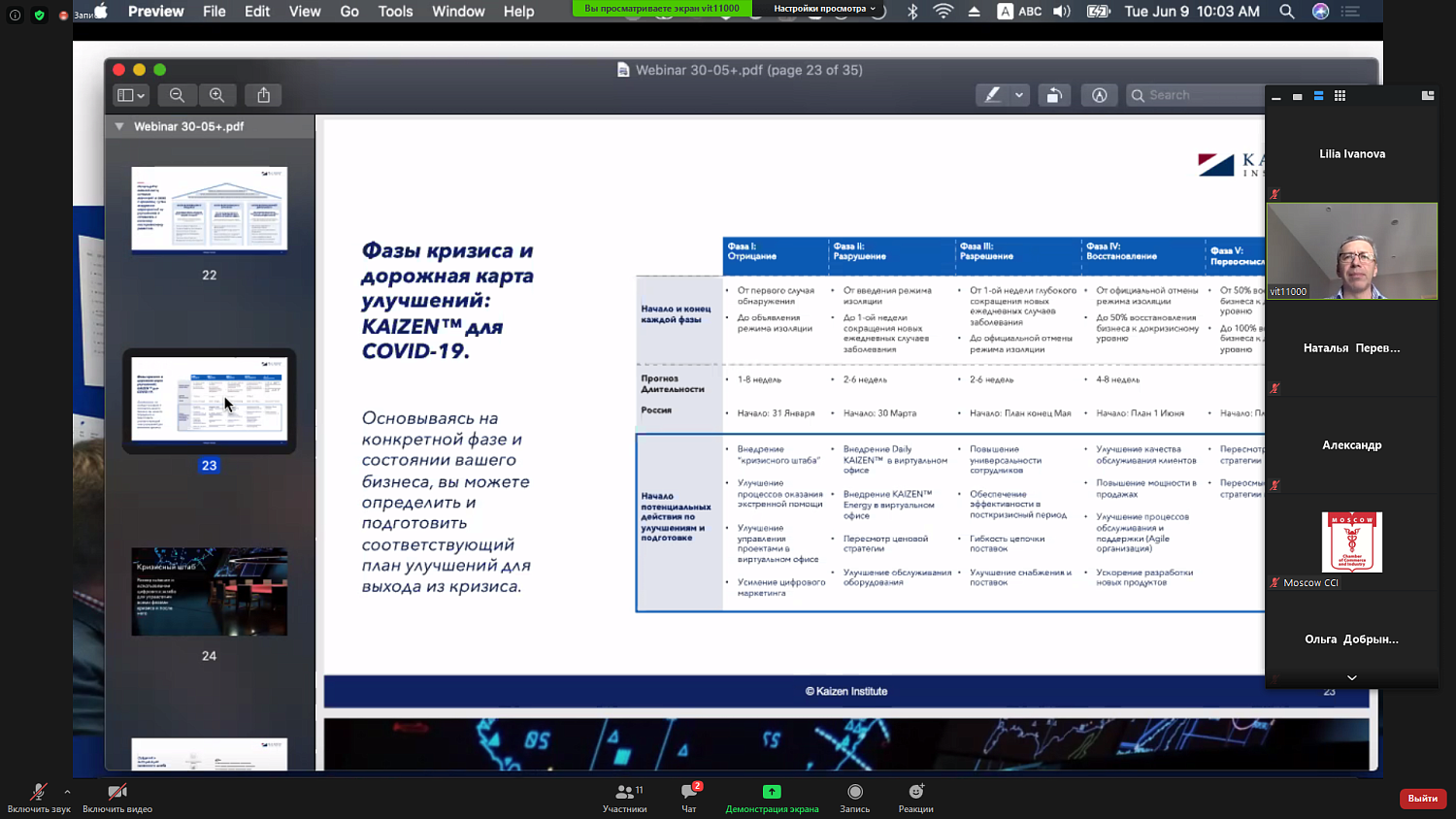Collapse the Webinar 30-05+.pdf sidebar tree
Viewport: 1456px width, 819px height.
click(119, 126)
